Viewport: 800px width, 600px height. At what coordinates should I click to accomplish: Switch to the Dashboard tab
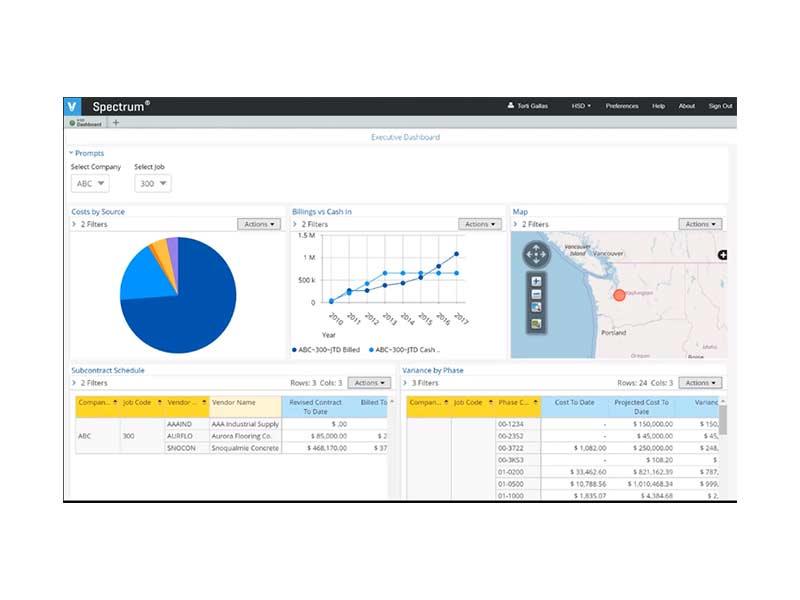86,123
